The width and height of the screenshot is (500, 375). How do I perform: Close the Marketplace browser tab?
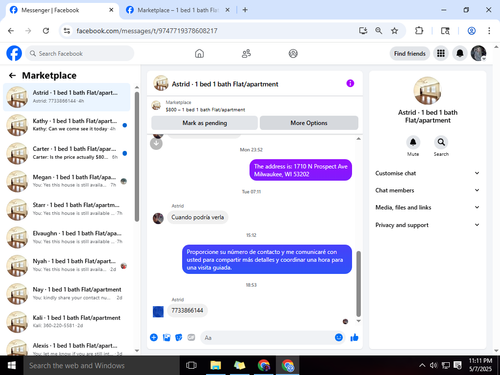tap(227, 10)
